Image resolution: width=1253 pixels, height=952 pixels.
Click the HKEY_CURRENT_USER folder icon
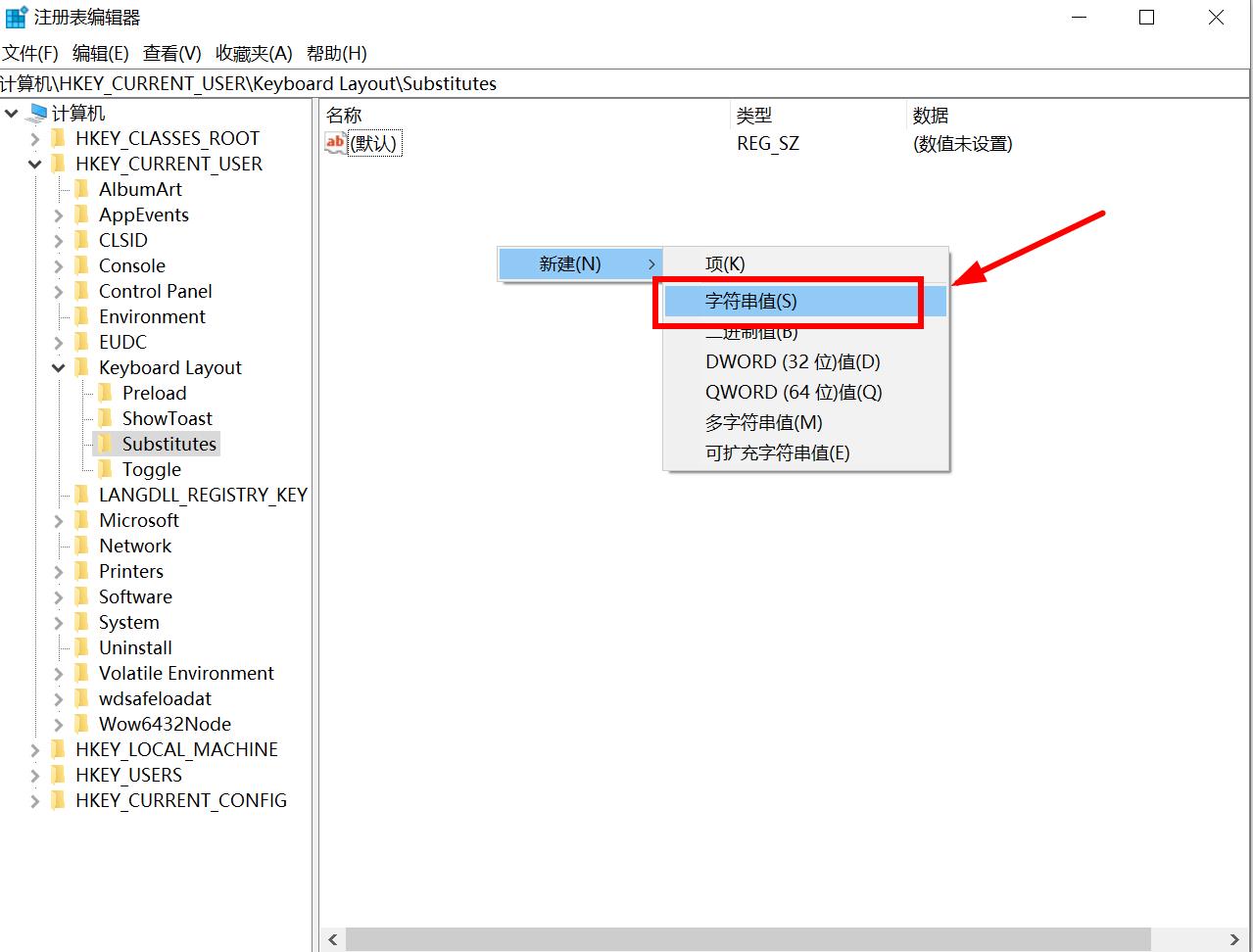59,164
